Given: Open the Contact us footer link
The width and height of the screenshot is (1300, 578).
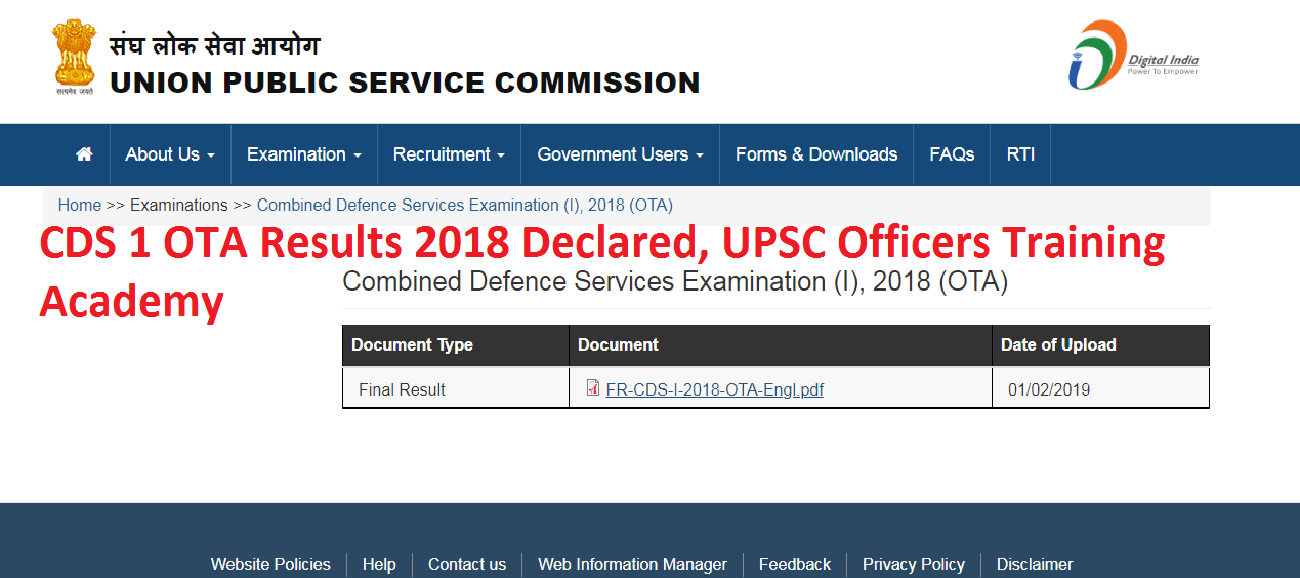Looking at the screenshot, I should point(466,564).
